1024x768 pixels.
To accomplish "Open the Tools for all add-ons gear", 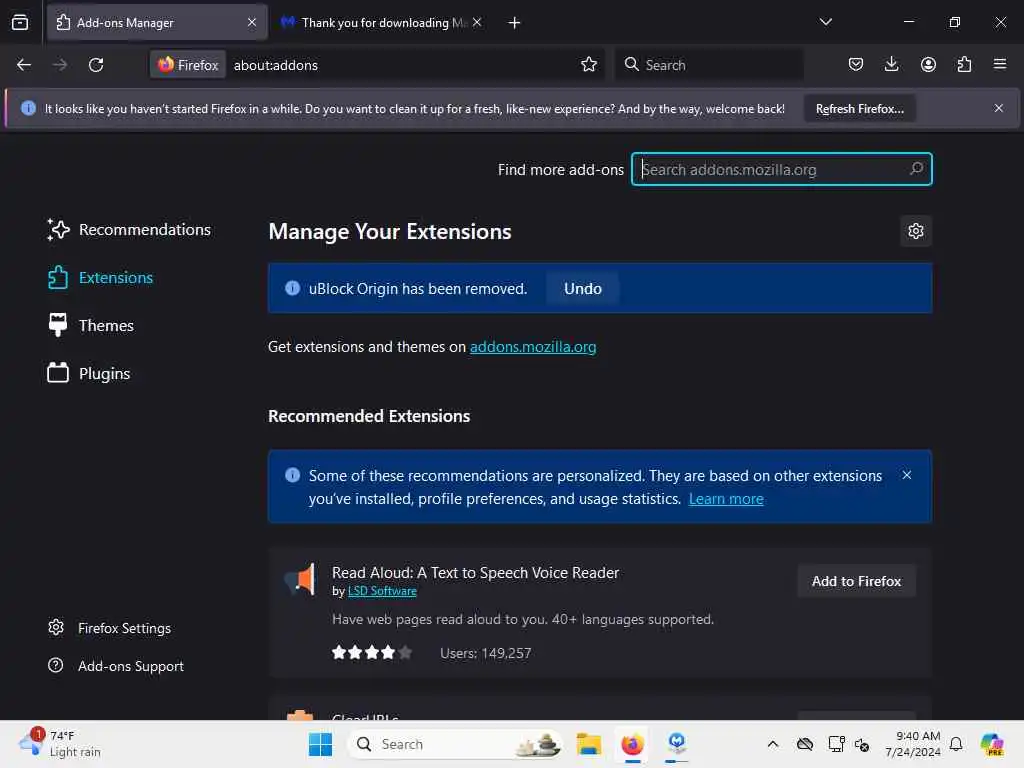I will coord(916,231).
